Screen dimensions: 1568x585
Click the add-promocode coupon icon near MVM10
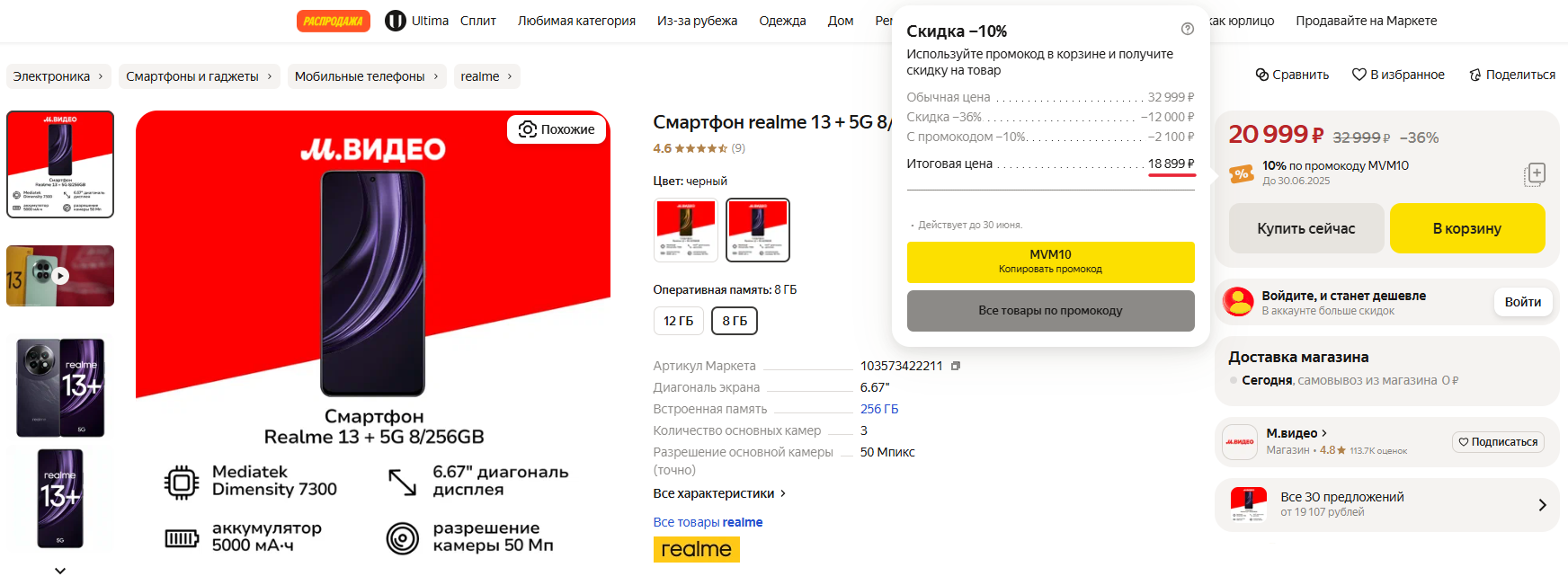click(x=1535, y=174)
